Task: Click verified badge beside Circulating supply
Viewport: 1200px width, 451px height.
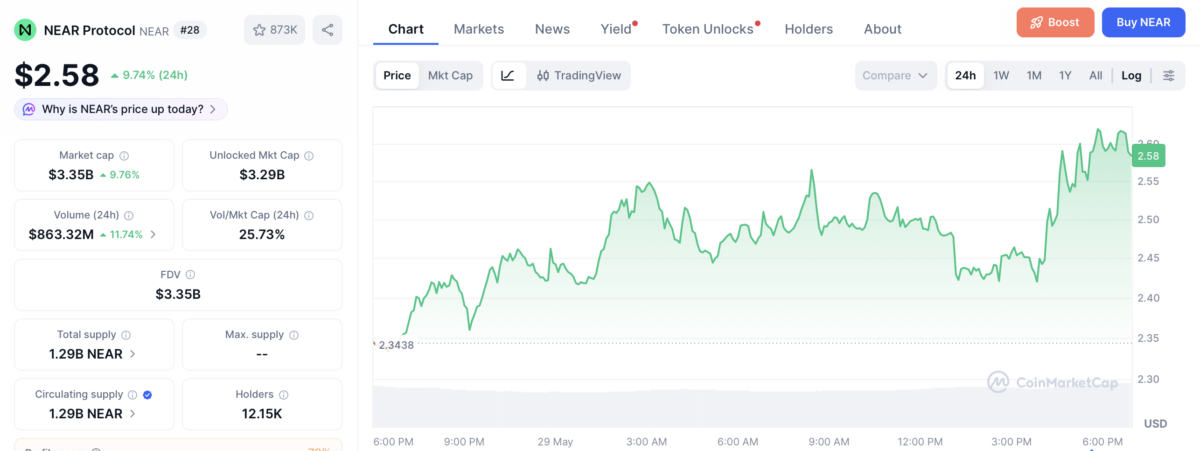Action: [148, 395]
